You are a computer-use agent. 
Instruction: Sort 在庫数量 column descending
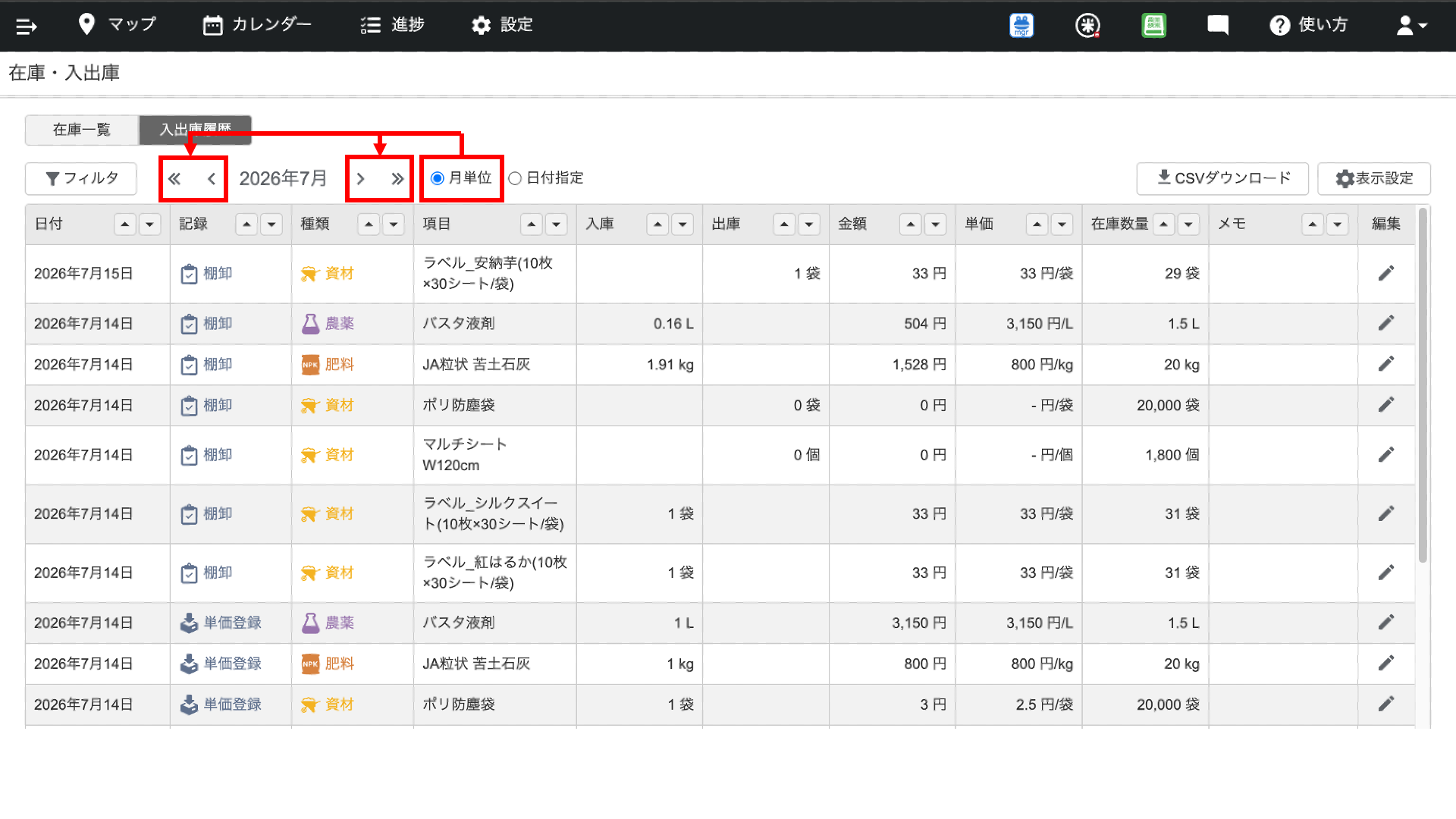(1188, 224)
